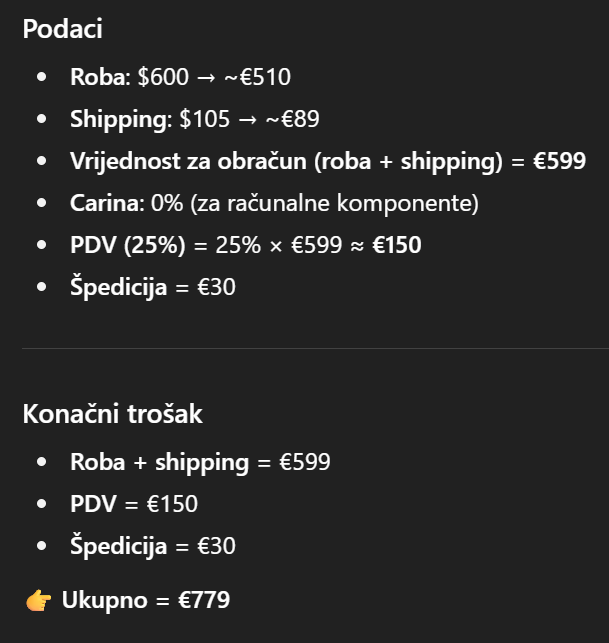The width and height of the screenshot is (609, 643).
Task: Click the ~€89 shipping conversion
Action: click(x=292, y=119)
